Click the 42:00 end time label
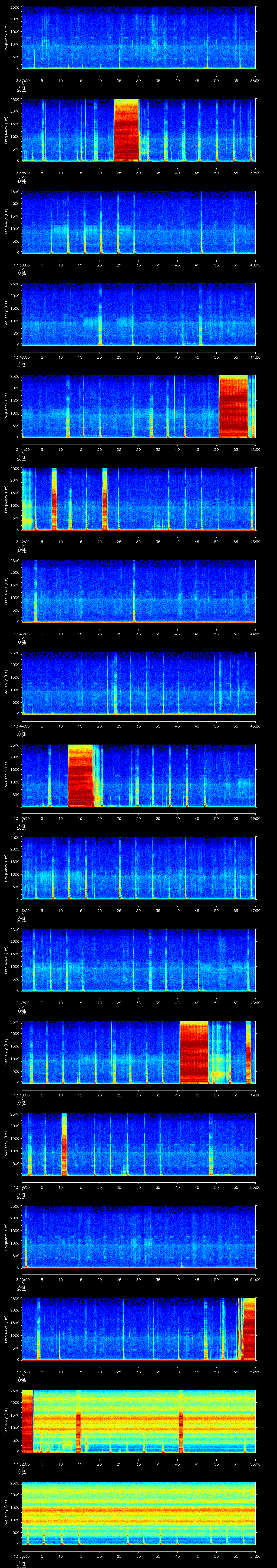Screen dimensions: 277x1568 click(x=255, y=449)
